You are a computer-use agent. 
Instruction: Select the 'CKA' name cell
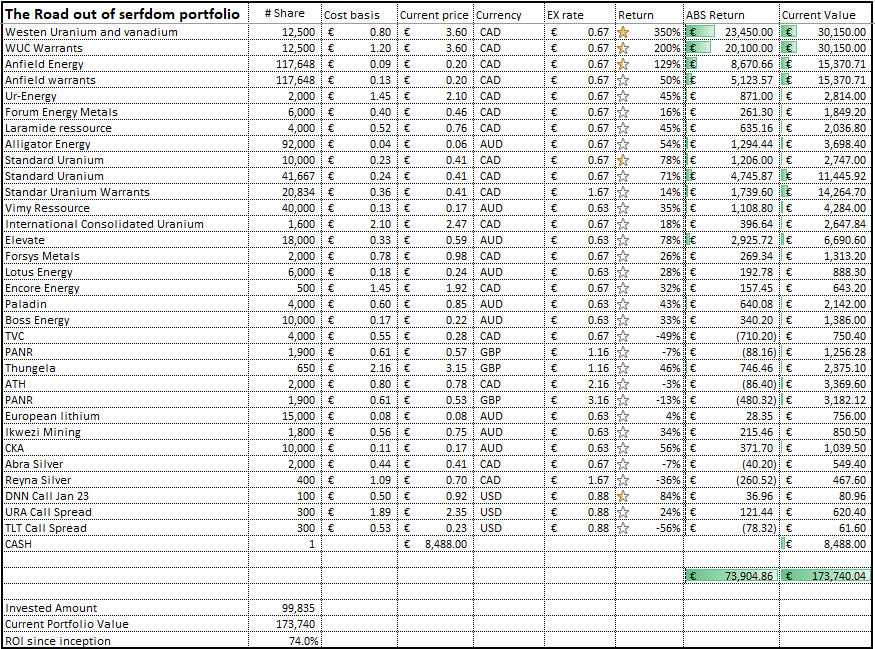pos(126,449)
